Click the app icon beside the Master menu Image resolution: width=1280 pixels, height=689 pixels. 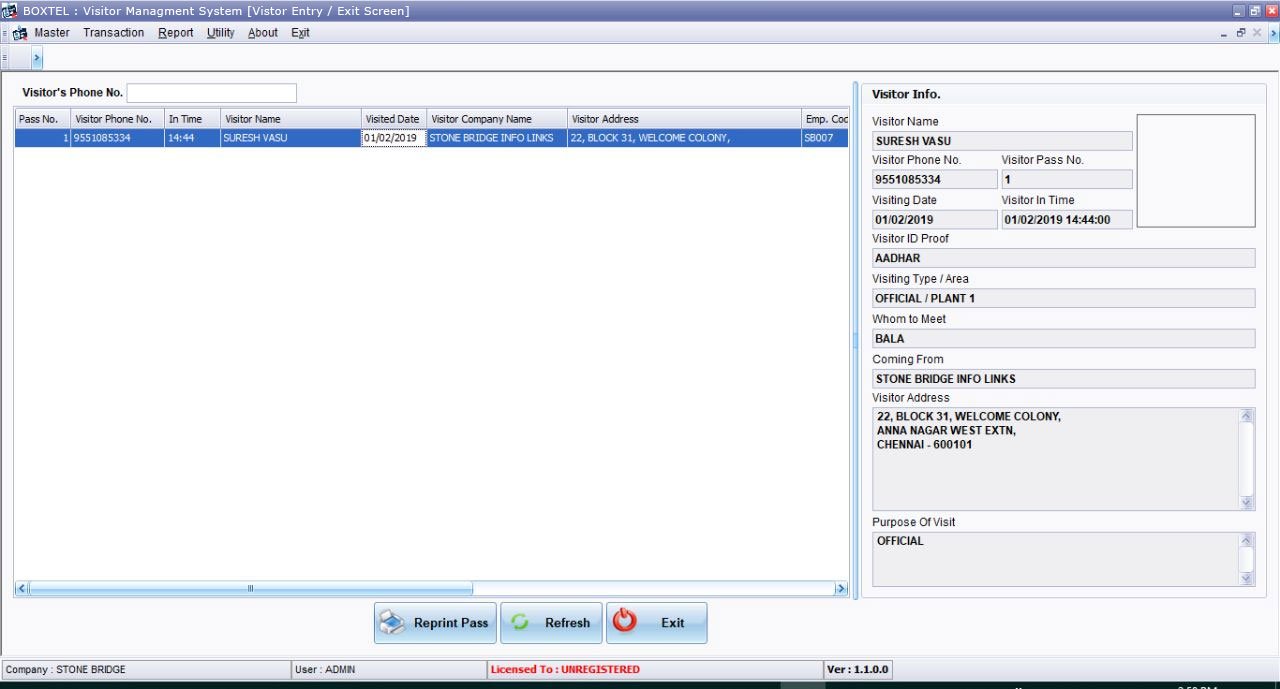(x=20, y=33)
